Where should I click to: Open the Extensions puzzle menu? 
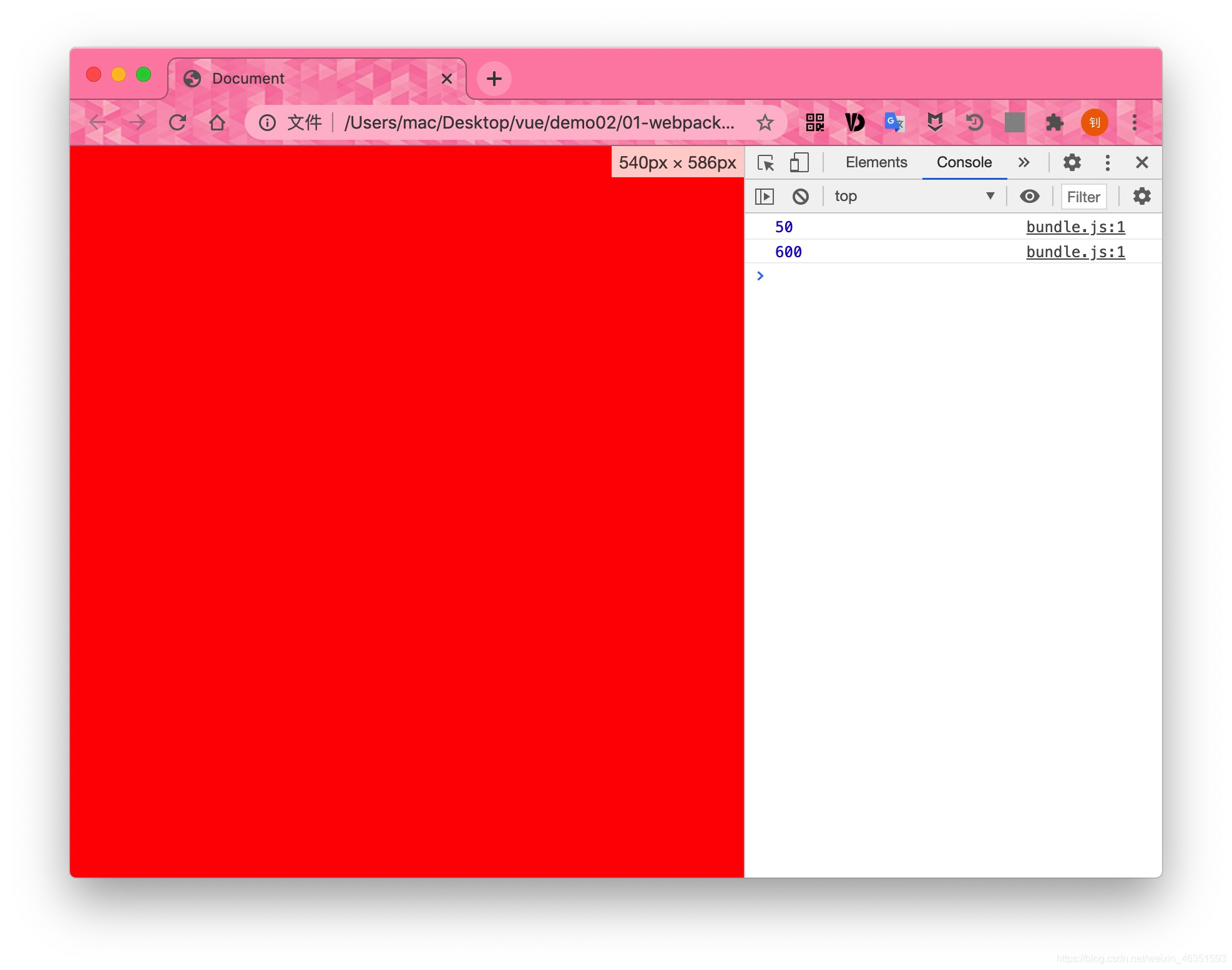point(1055,122)
